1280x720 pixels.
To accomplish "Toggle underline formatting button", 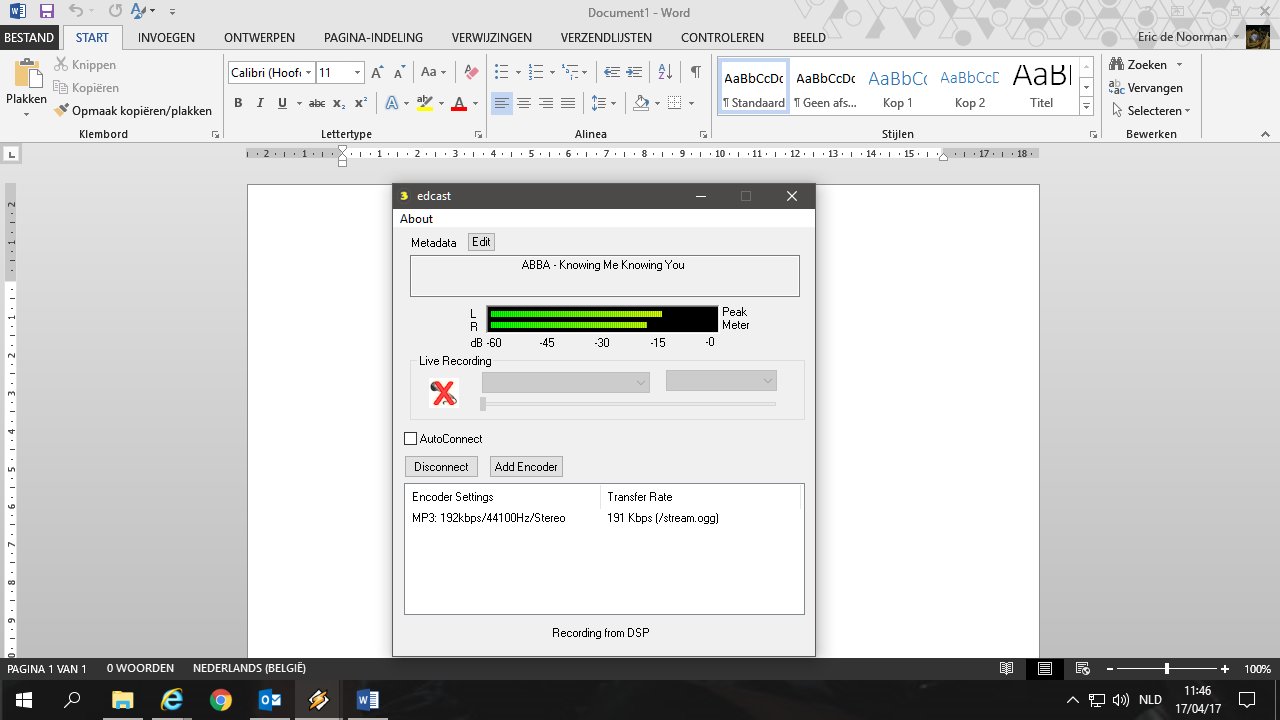I will pos(282,103).
